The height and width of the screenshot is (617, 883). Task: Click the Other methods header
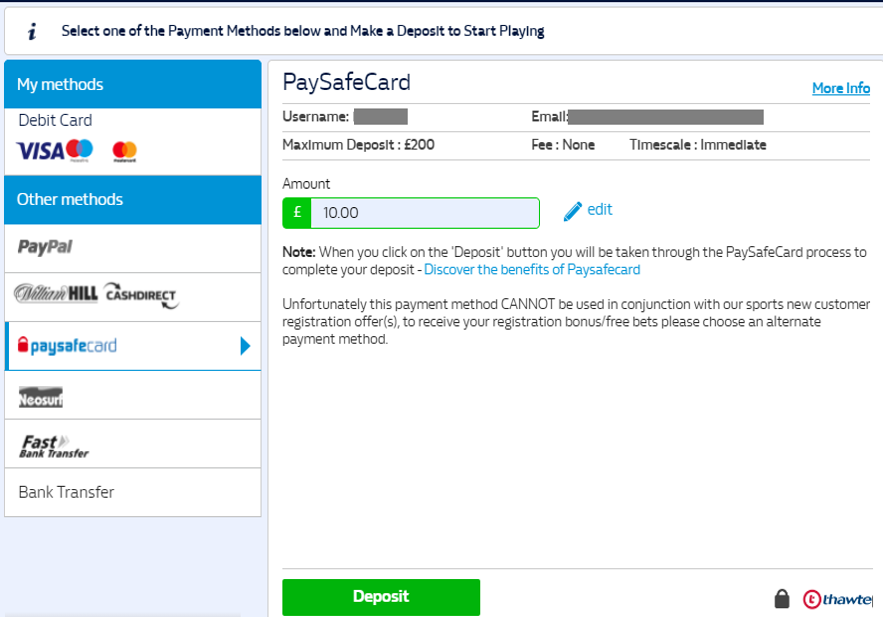[133, 200]
